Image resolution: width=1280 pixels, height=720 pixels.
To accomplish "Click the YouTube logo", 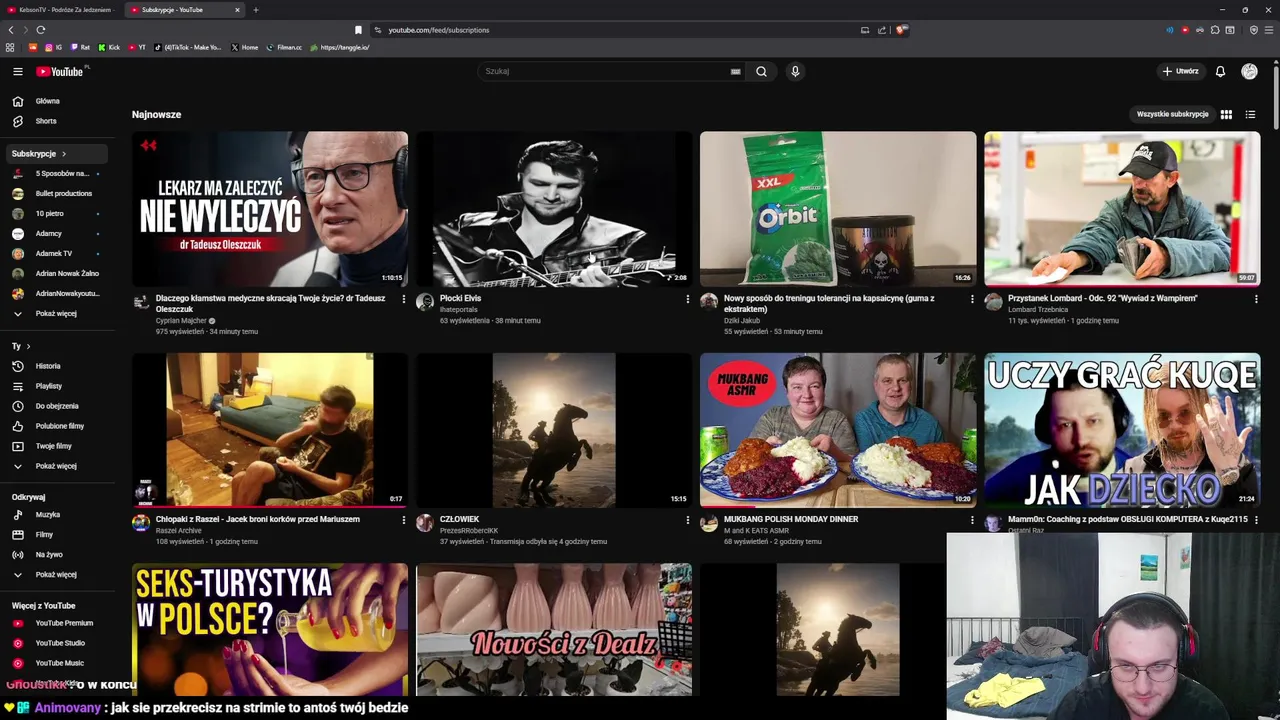I will coord(61,71).
